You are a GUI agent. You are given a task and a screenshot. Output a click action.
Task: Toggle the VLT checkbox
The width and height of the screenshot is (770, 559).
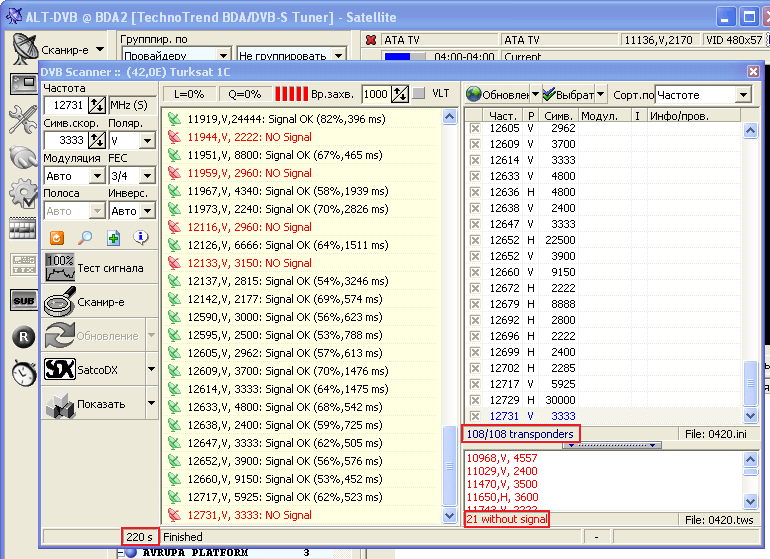point(419,93)
